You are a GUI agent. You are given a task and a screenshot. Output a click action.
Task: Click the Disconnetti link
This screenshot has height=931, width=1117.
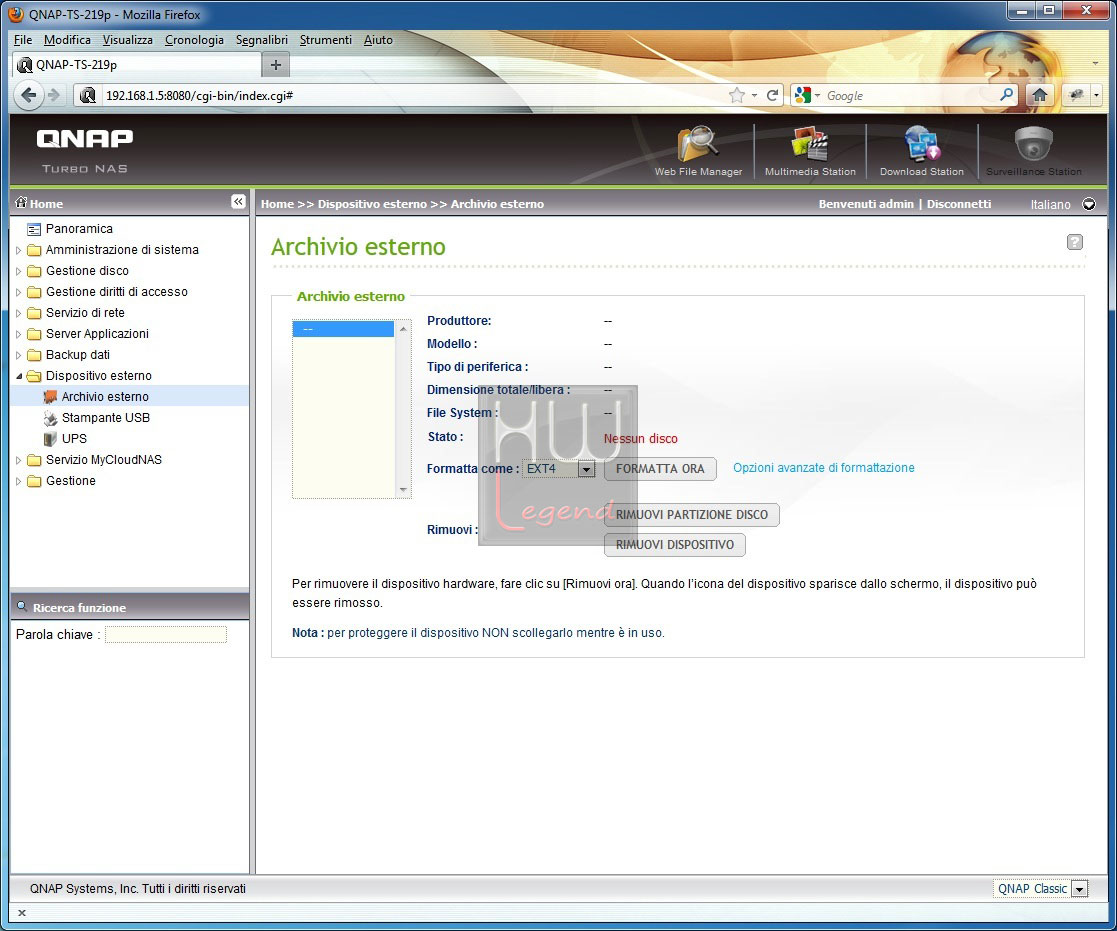(x=959, y=204)
